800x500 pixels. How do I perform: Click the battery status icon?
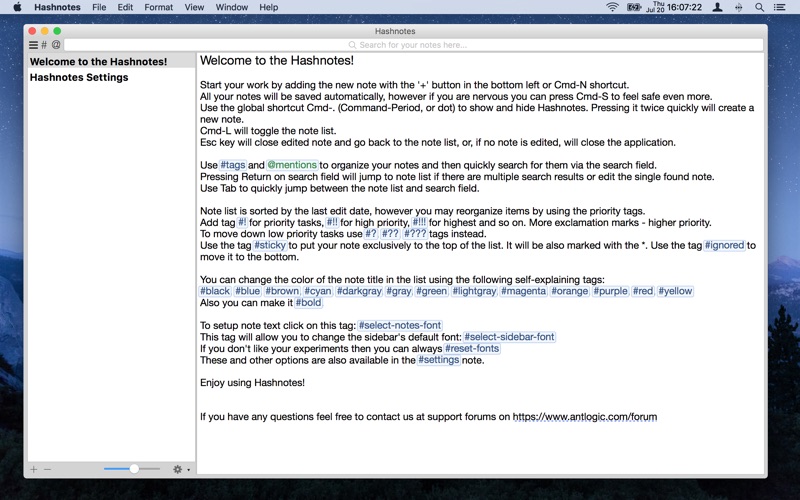tap(634, 7)
